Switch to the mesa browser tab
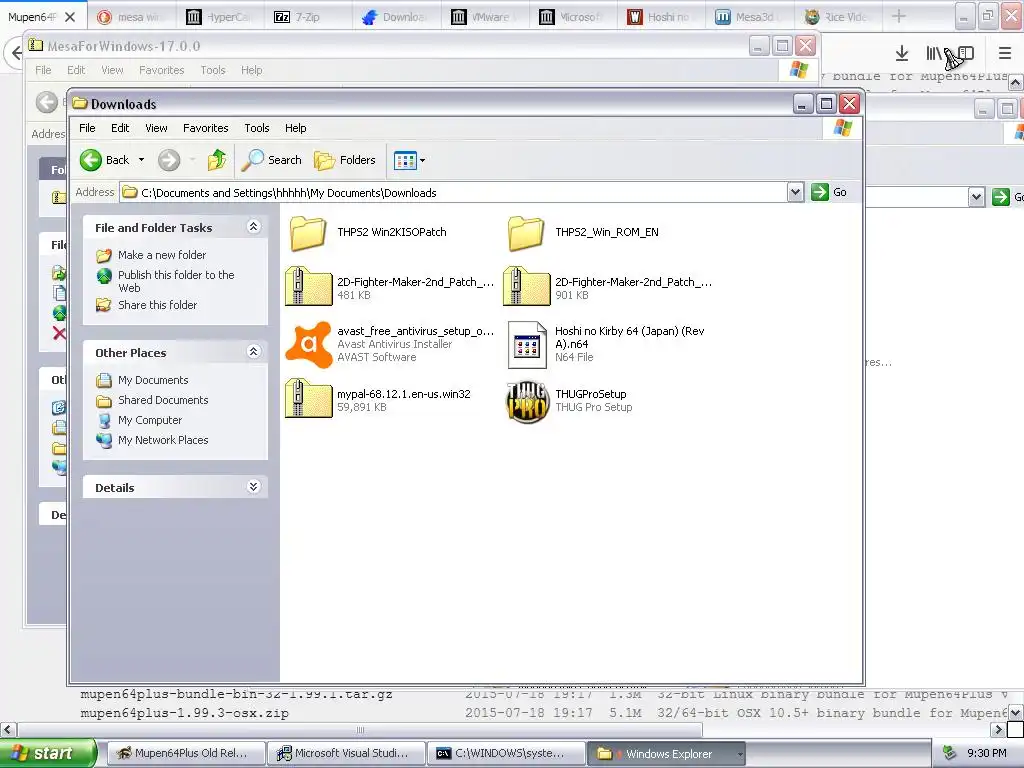Image resolution: width=1024 pixels, height=768 pixels. [131, 17]
